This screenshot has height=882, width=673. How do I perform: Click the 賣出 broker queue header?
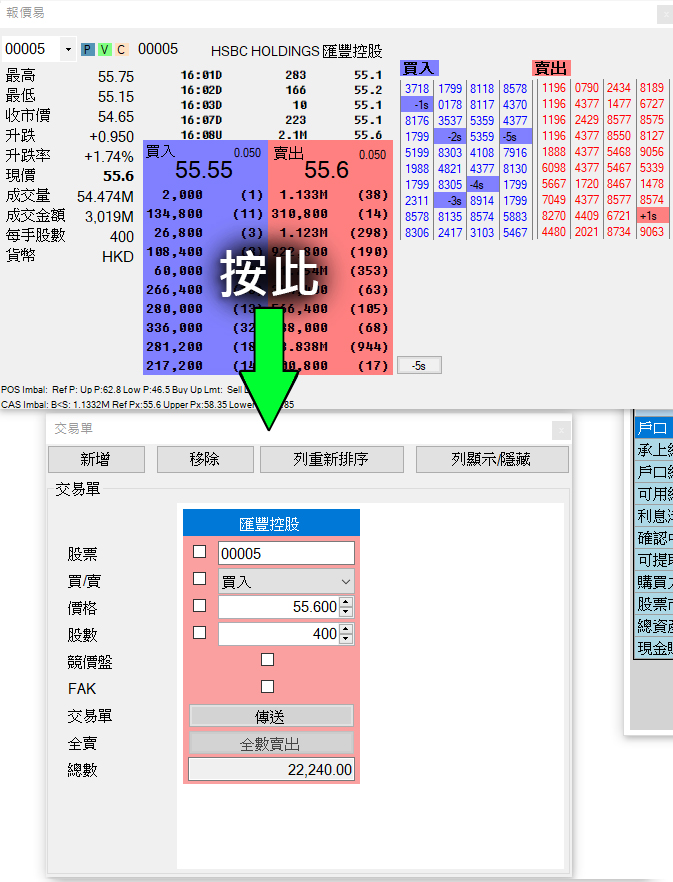(x=551, y=69)
